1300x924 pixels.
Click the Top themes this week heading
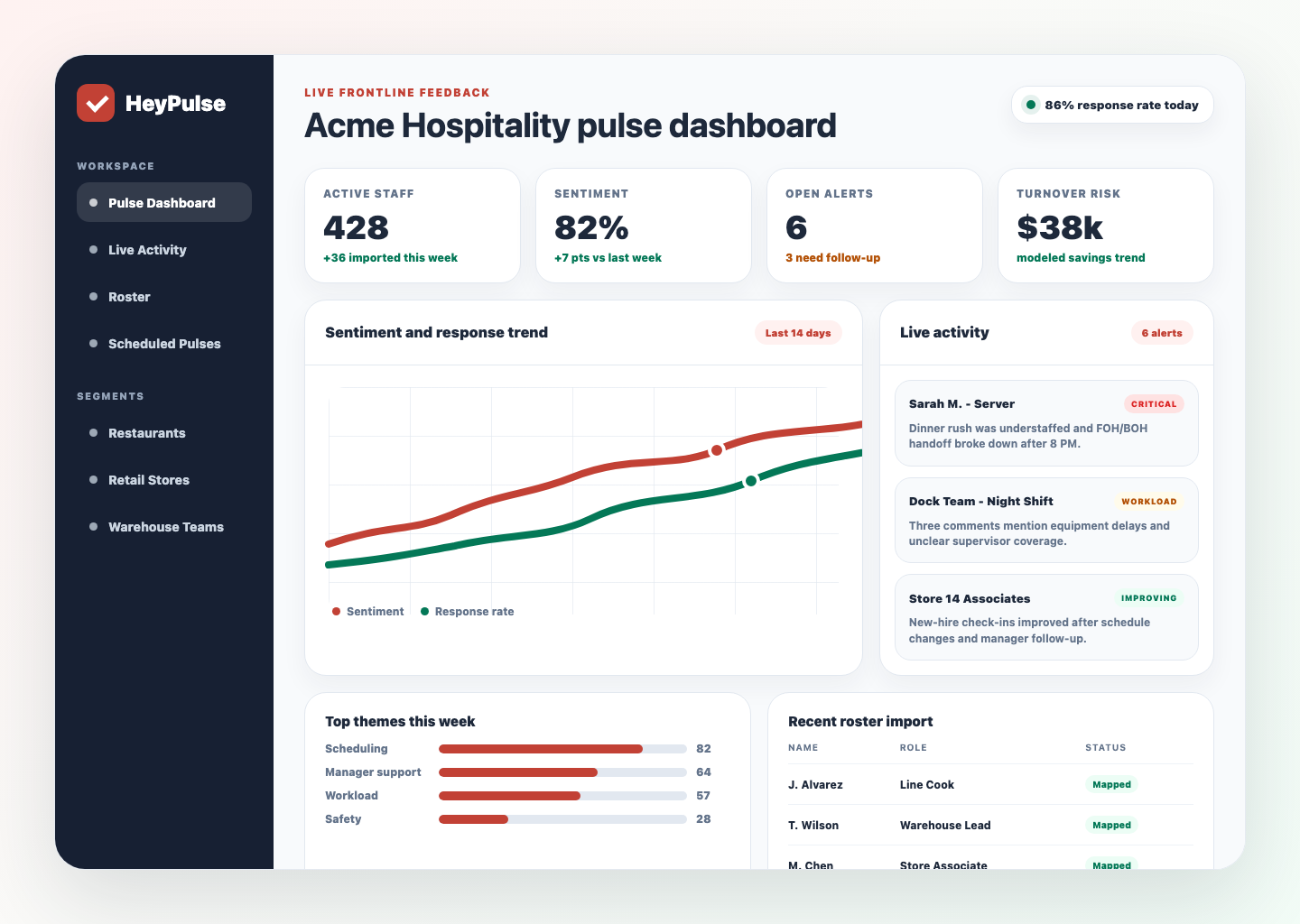pos(400,722)
